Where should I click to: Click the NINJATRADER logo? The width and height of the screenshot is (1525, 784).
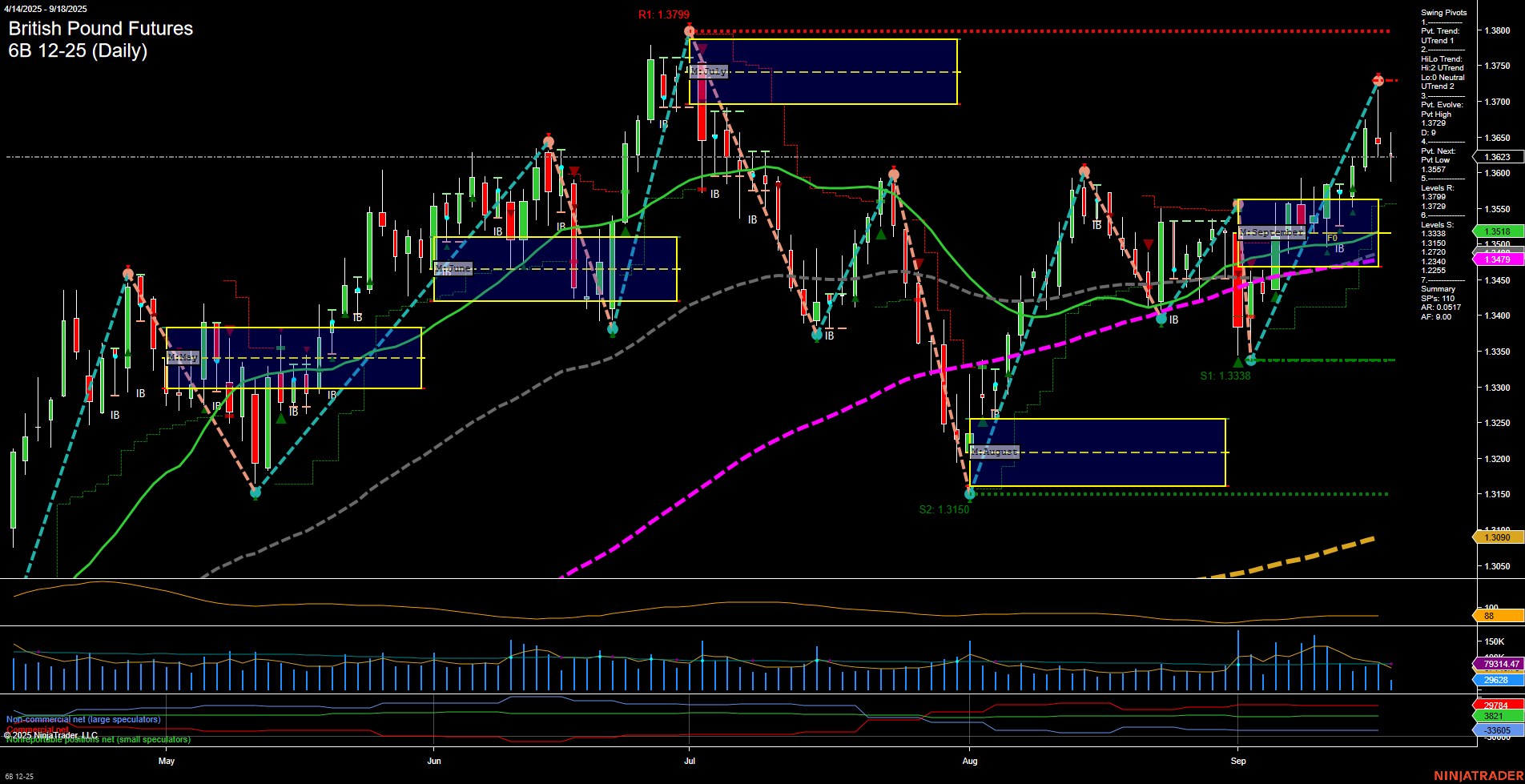pos(1479,775)
